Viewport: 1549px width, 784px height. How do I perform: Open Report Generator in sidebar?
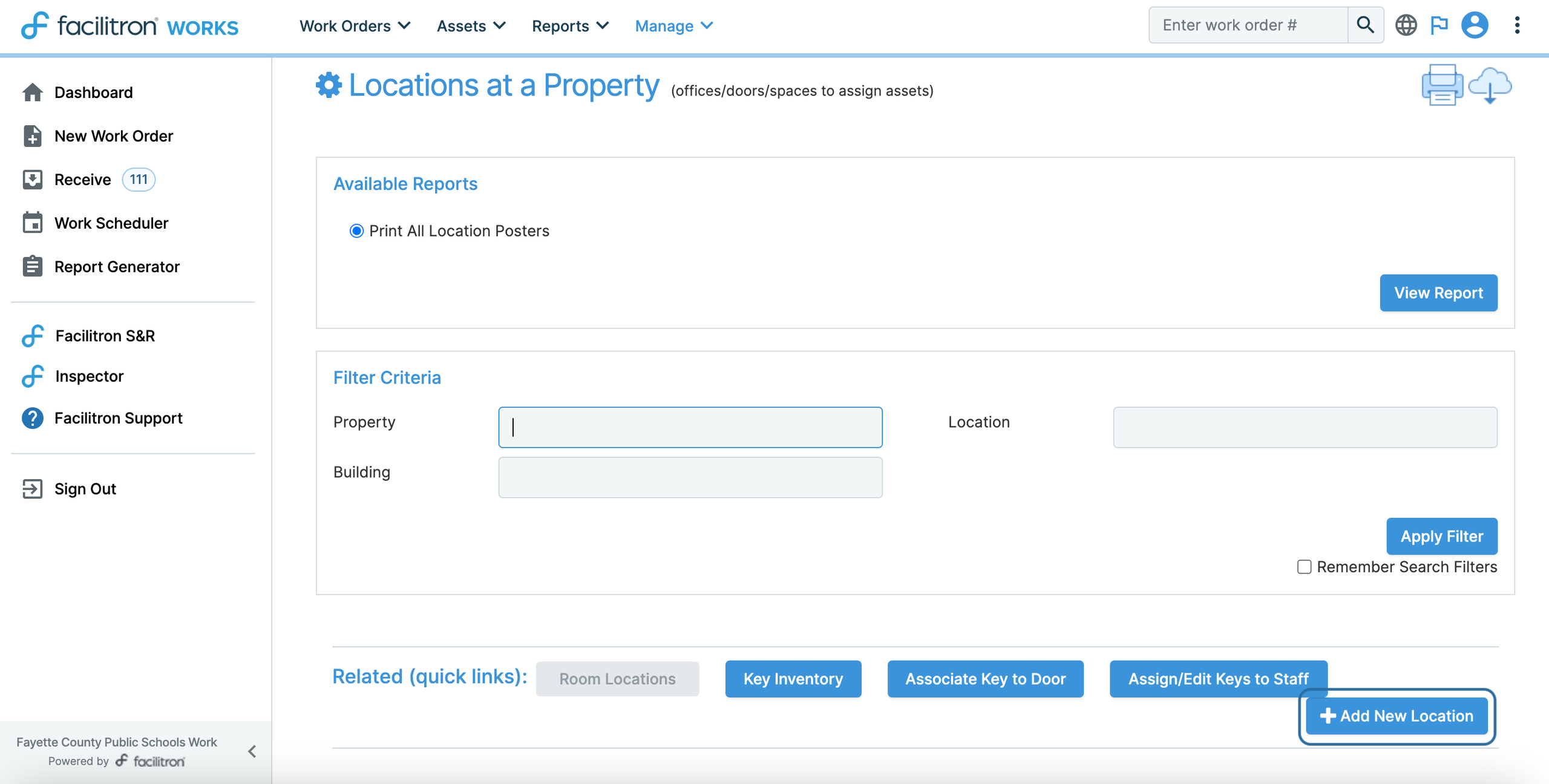coord(117,267)
